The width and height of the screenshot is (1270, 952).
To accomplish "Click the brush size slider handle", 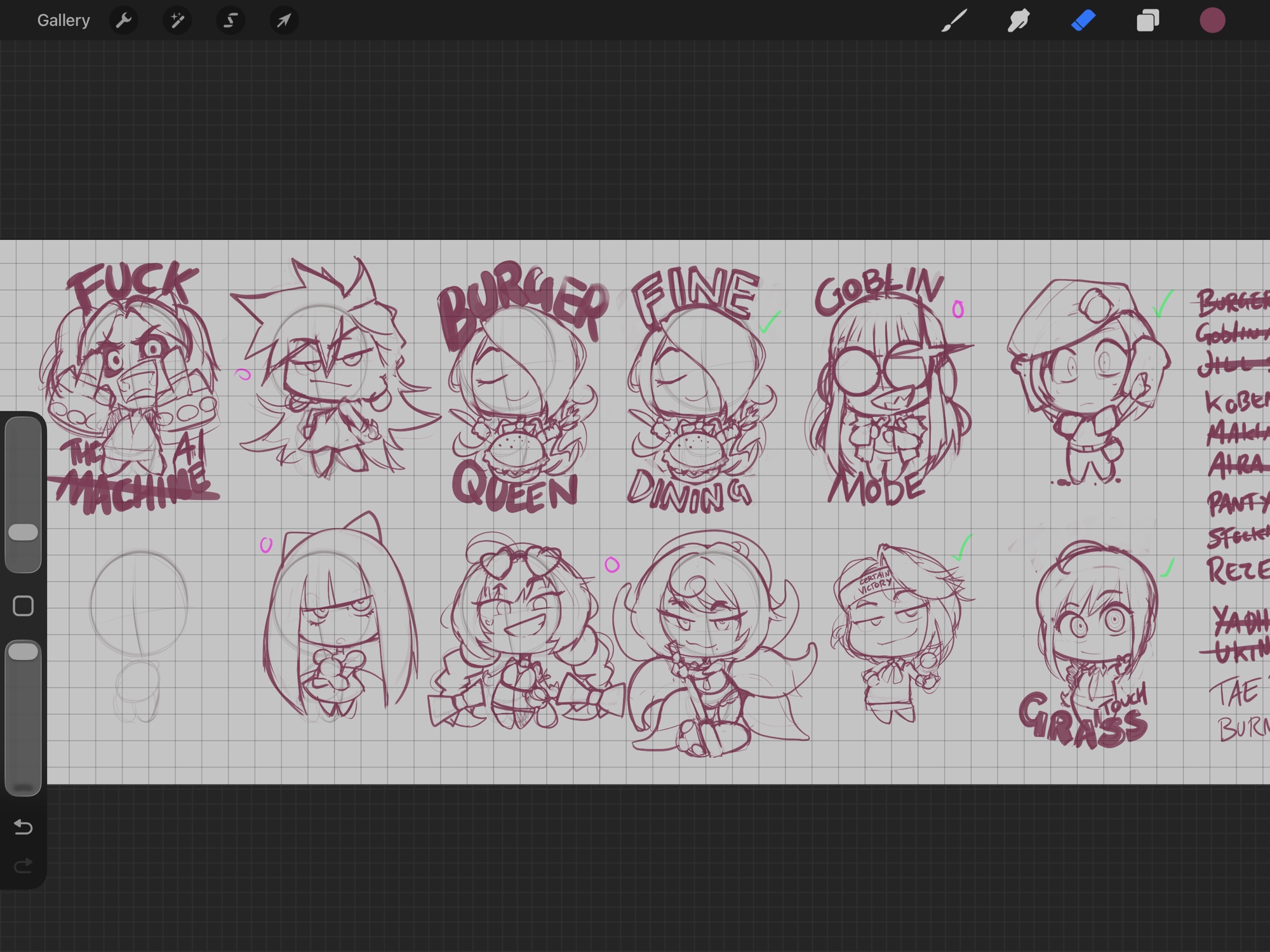I will click(x=23, y=532).
